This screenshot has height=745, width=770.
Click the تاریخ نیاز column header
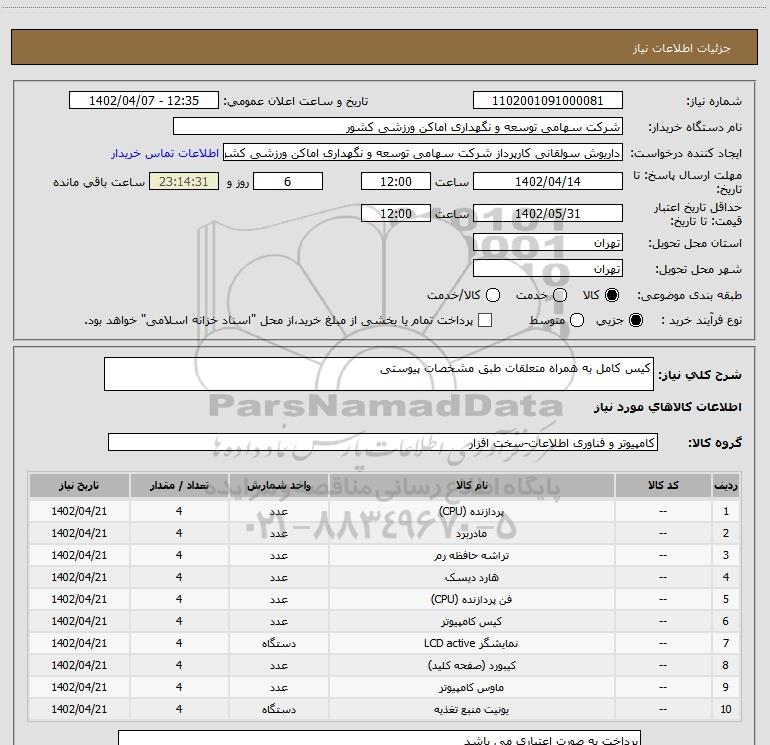[79, 485]
